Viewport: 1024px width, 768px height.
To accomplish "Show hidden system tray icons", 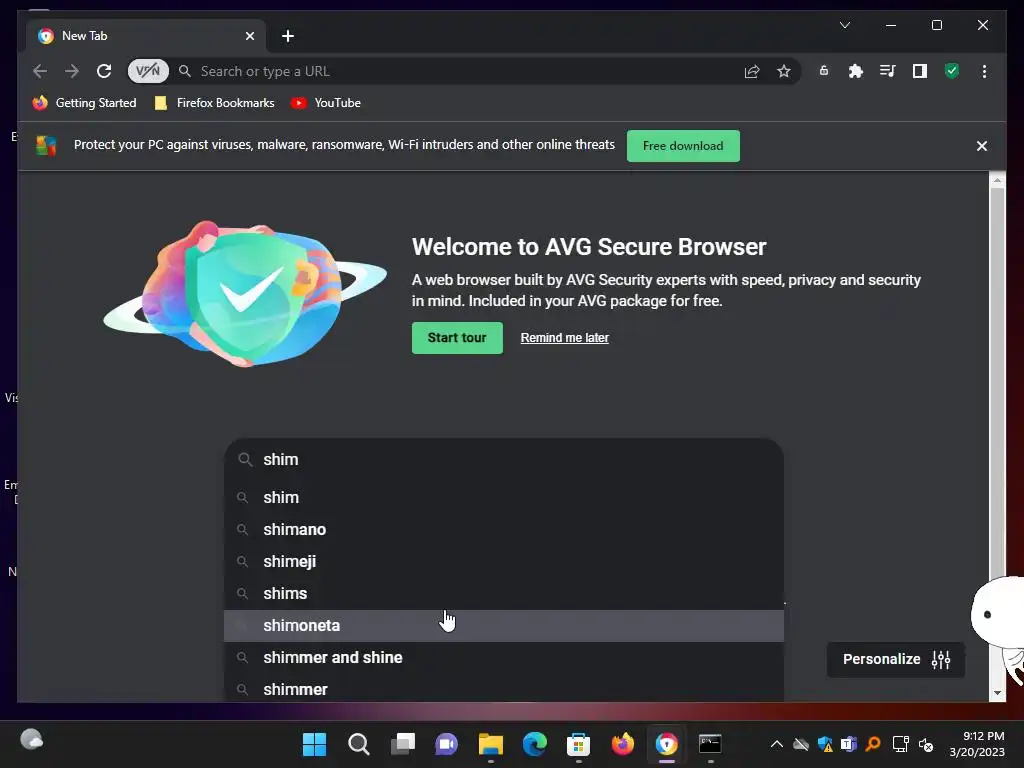I will (x=776, y=744).
